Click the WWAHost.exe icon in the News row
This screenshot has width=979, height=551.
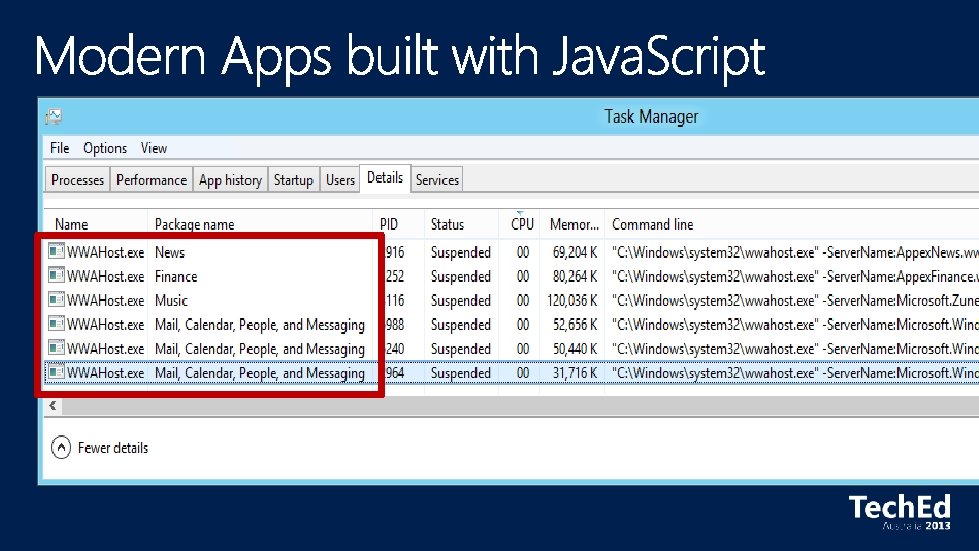(56, 251)
